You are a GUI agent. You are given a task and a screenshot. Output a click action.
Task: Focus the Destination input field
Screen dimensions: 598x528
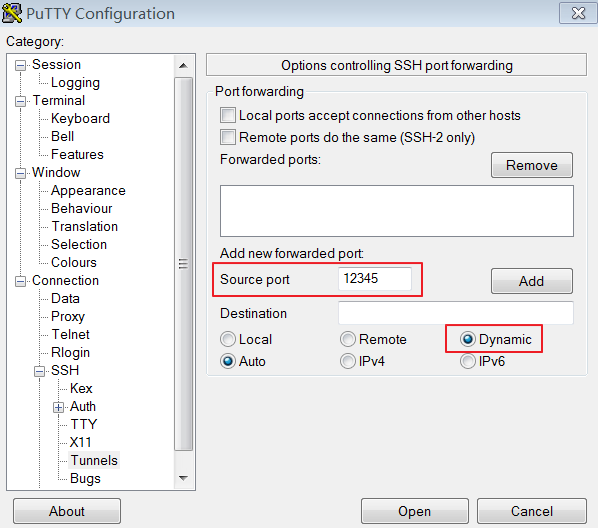pyautogui.click(x=456, y=313)
